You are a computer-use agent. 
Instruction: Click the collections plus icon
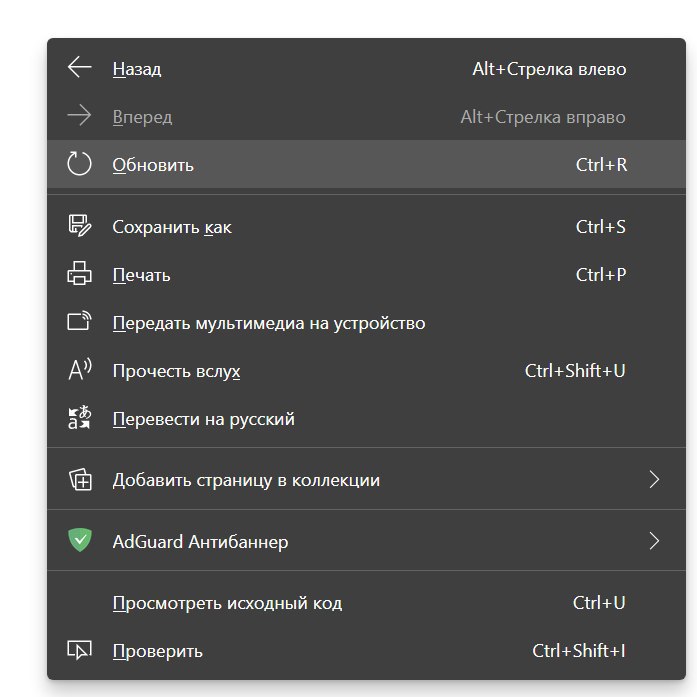(80, 479)
